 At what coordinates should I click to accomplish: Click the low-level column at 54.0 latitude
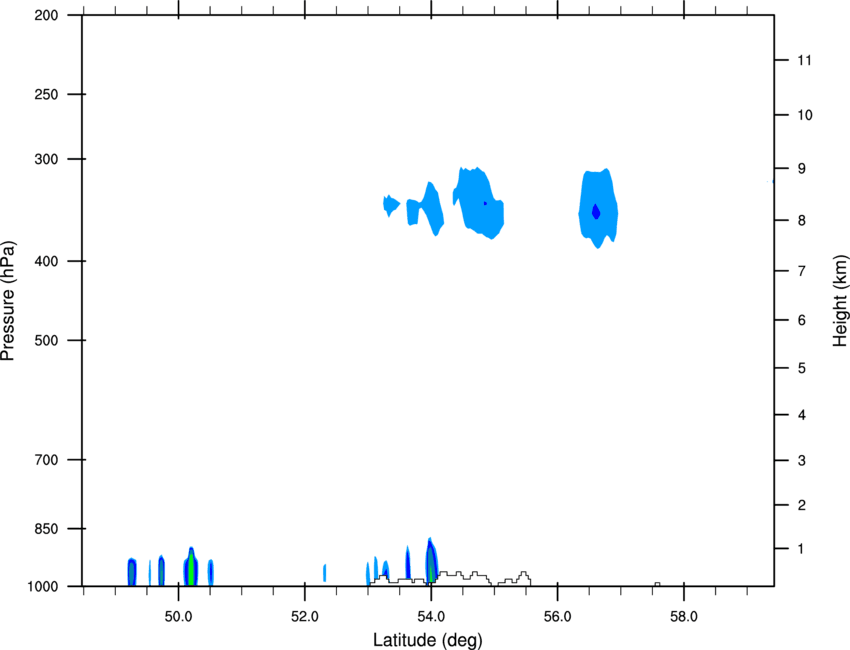(x=431, y=561)
